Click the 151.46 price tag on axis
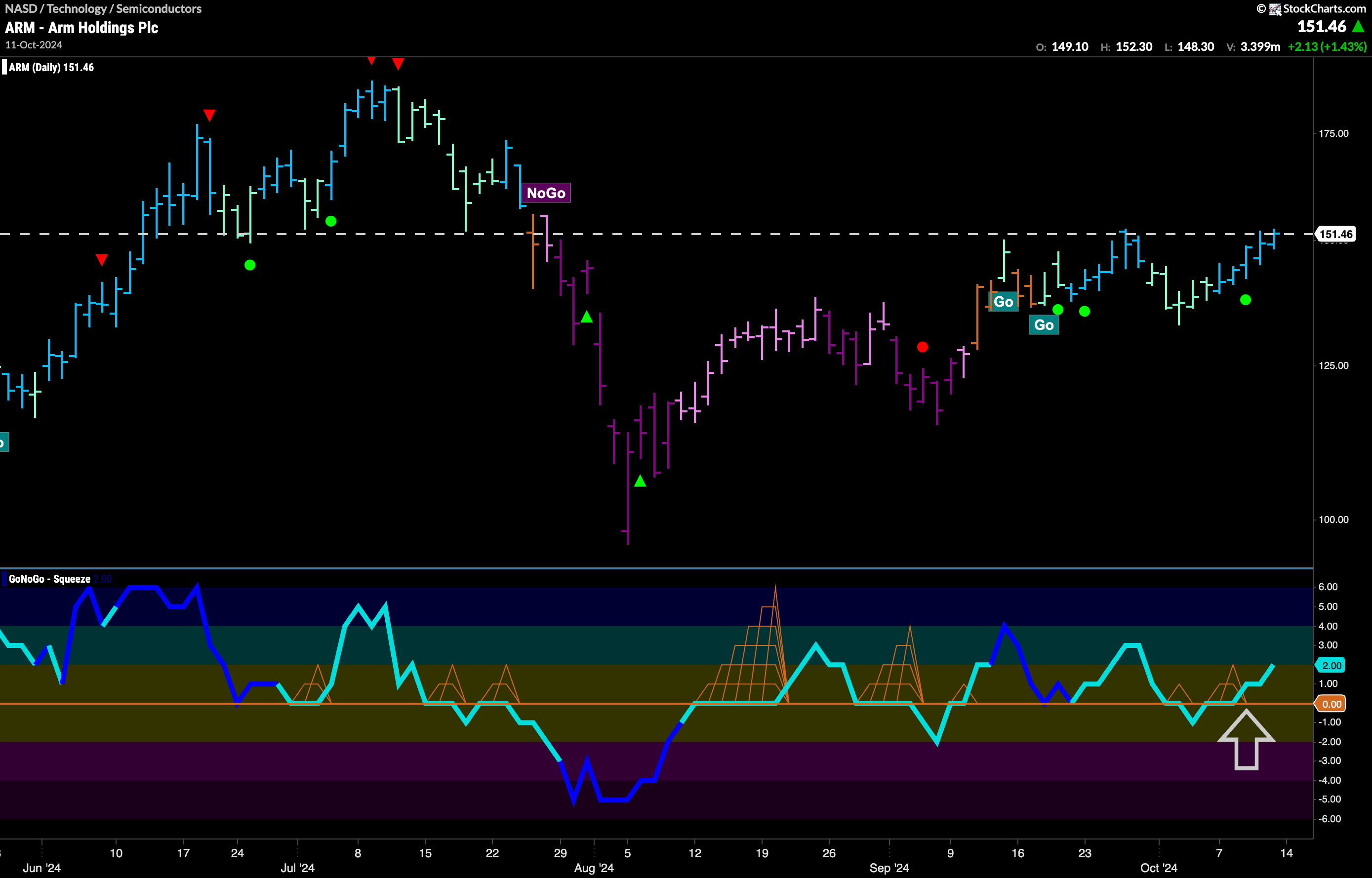The width and height of the screenshot is (1372, 878). (x=1335, y=235)
